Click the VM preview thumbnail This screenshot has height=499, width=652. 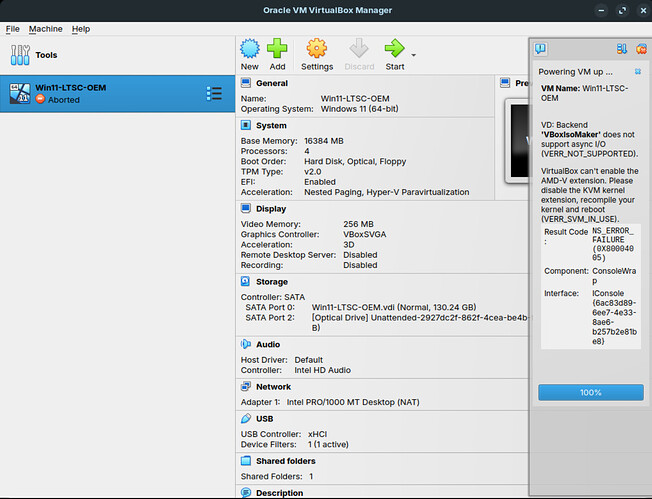(519, 141)
